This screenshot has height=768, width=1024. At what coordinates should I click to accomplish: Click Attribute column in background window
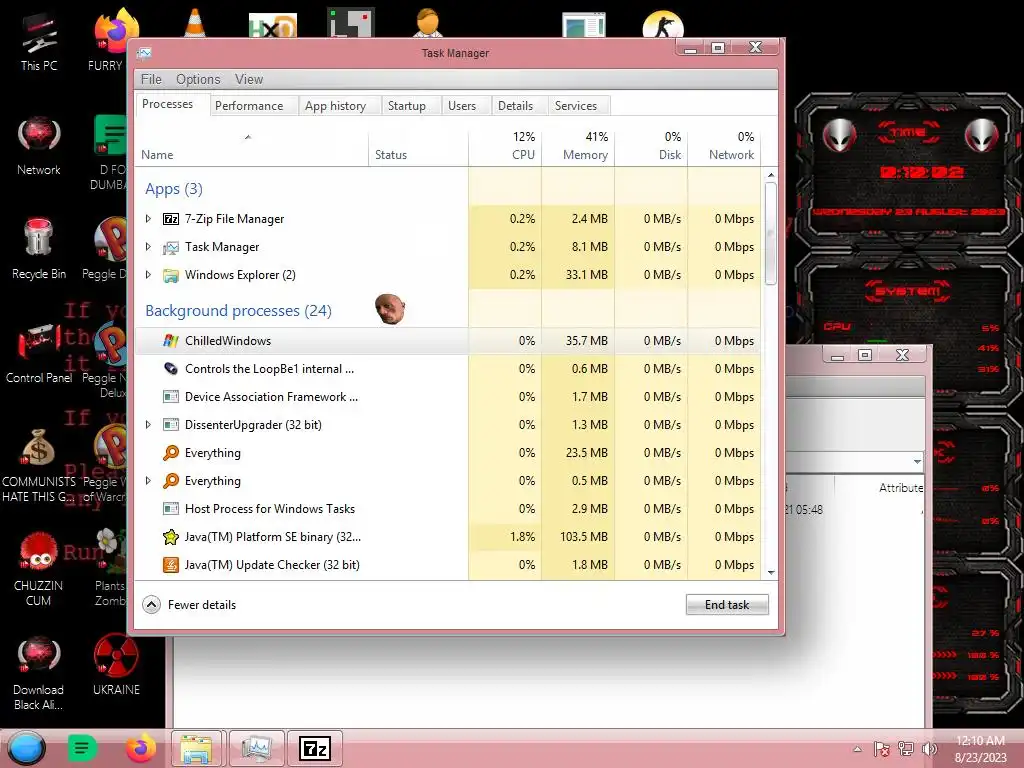click(901, 488)
